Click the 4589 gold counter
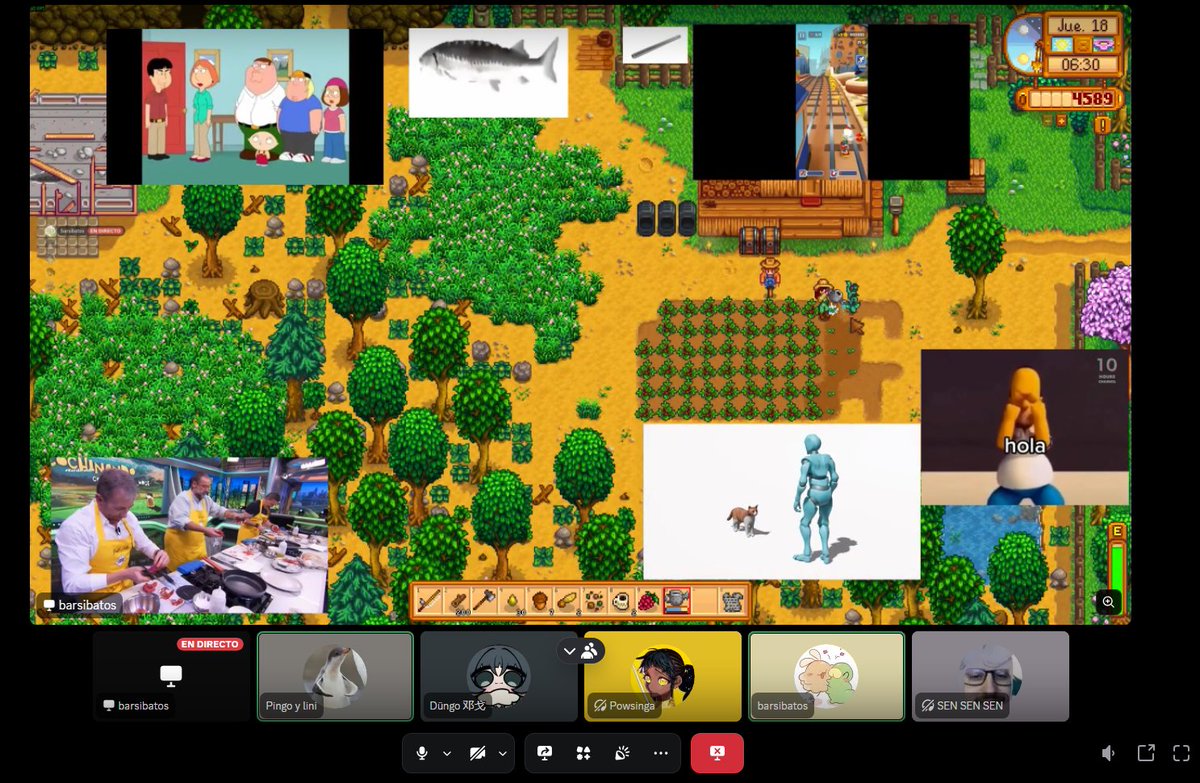 point(1068,99)
